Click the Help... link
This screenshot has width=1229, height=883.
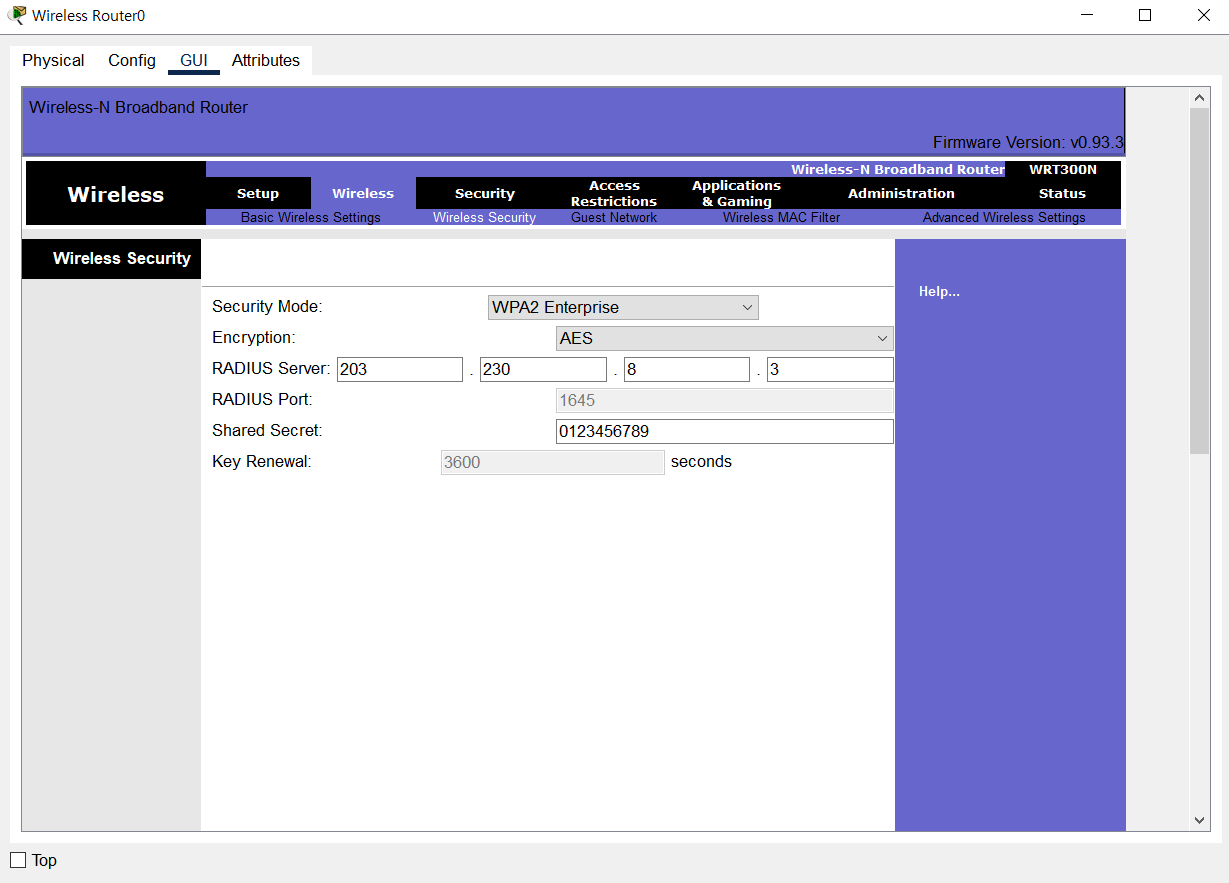click(x=939, y=292)
